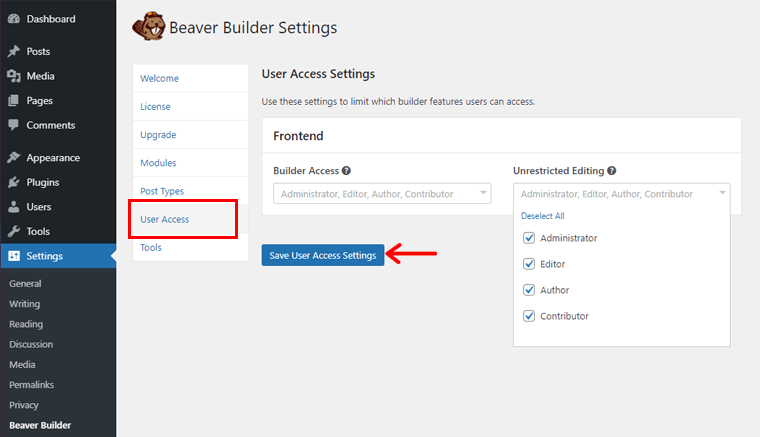Open Permalinks under Settings menu
The image size is (760, 437).
pyautogui.click(x=30, y=385)
